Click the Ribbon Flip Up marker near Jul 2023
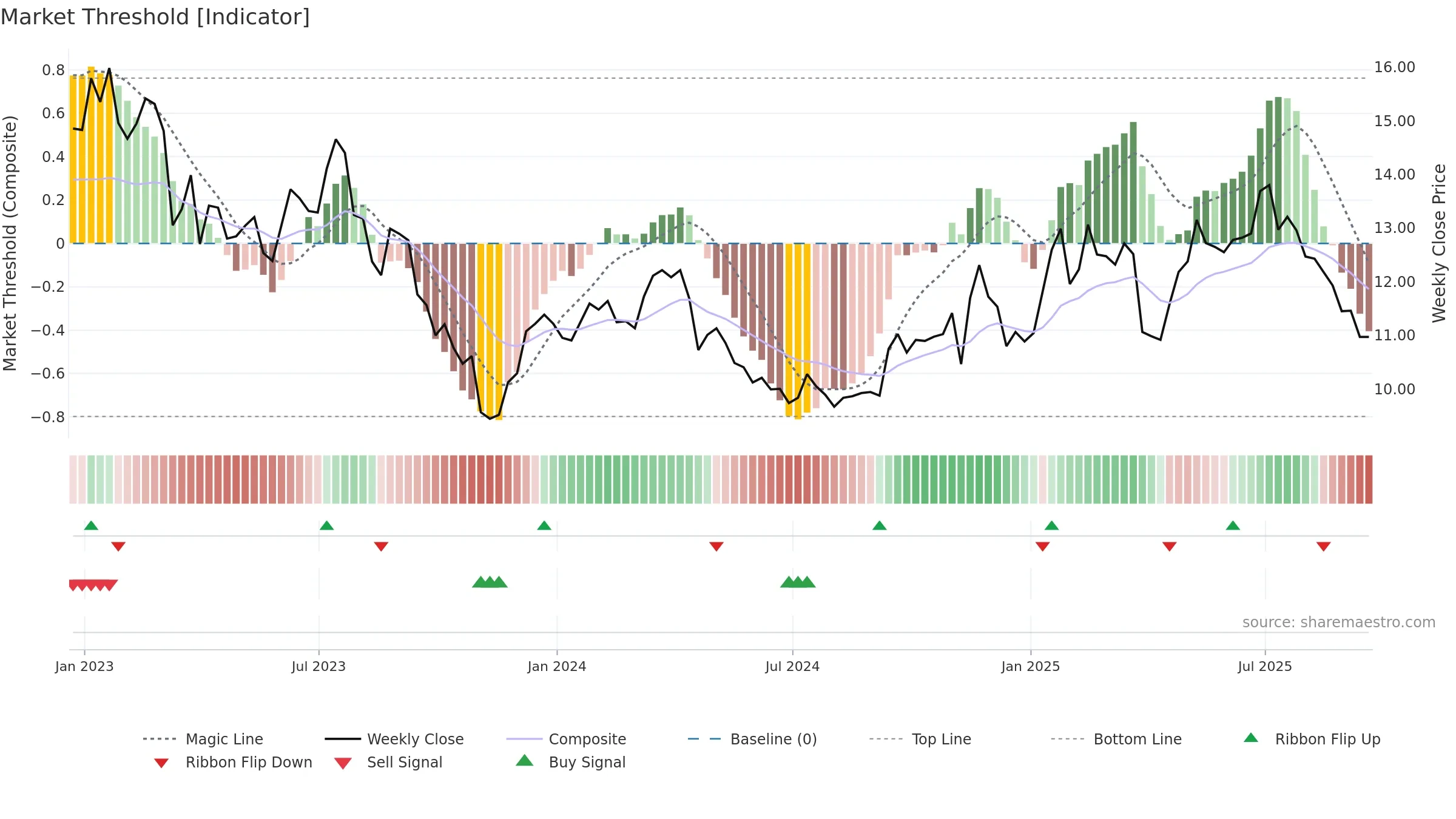Screen dimensions: 1456x819 coord(326,525)
